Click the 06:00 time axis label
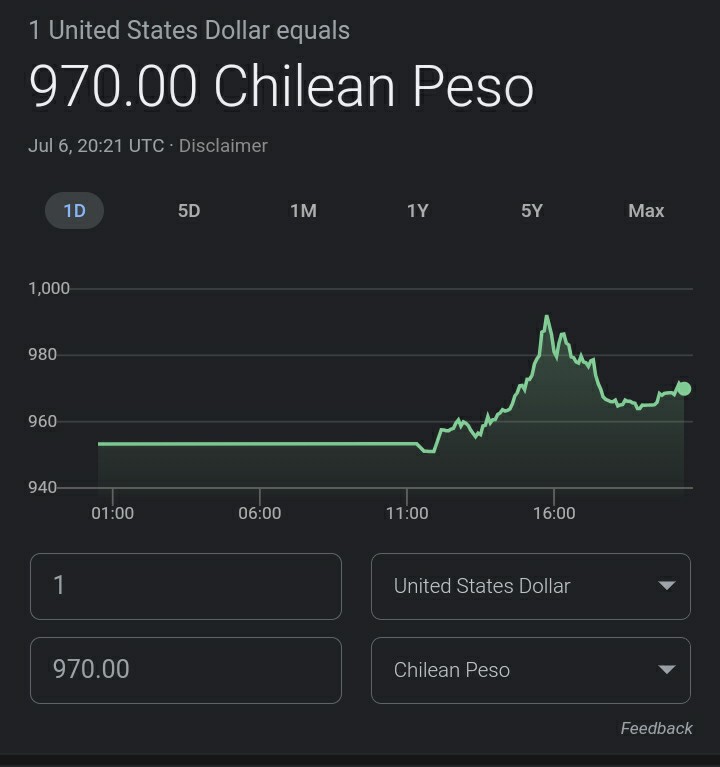Screen dimensions: 720x767 tap(259, 513)
